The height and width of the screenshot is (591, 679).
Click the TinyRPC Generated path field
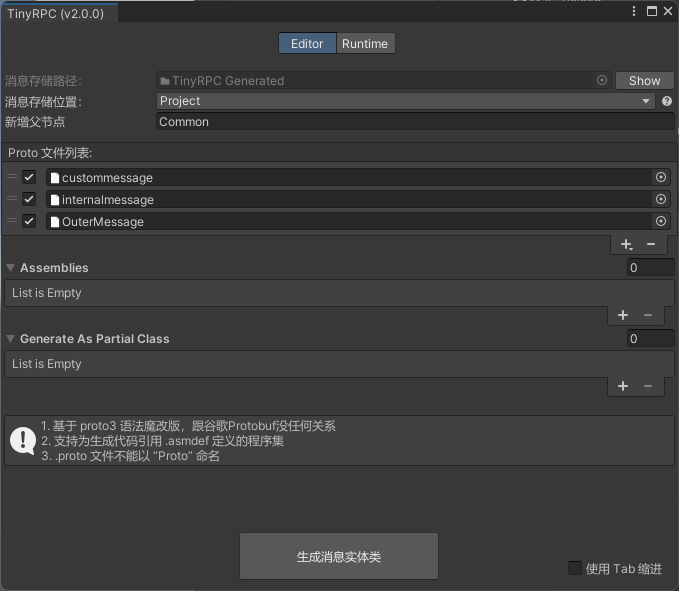(384, 81)
